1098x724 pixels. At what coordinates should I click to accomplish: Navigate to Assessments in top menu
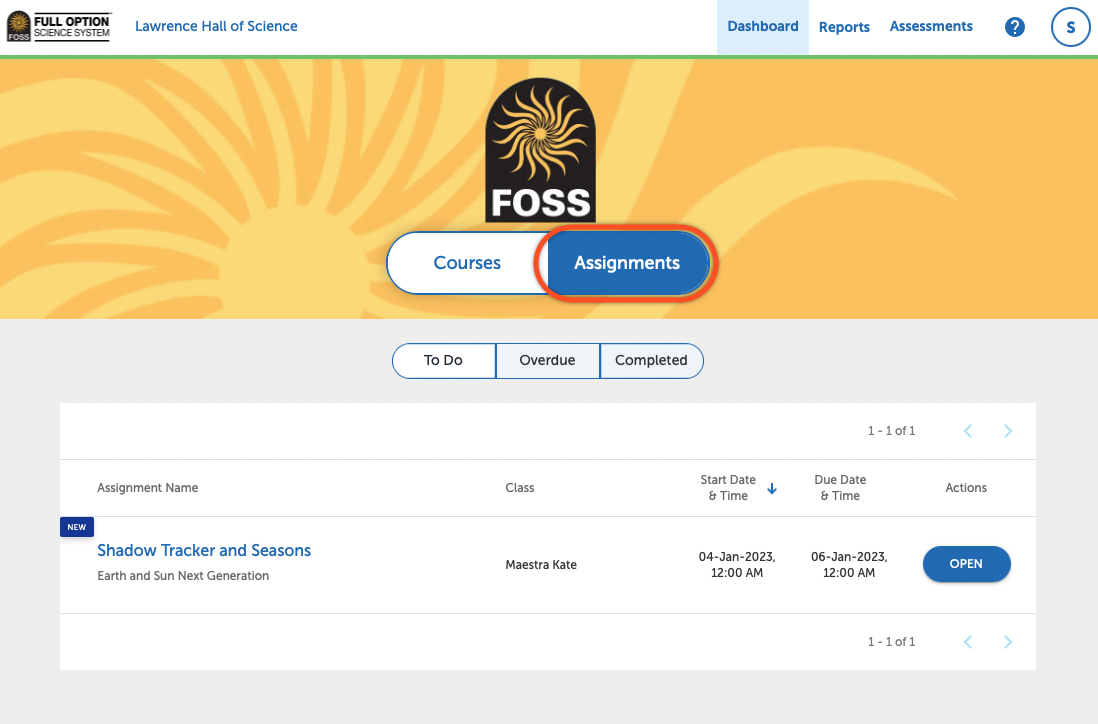pos(931,27)
